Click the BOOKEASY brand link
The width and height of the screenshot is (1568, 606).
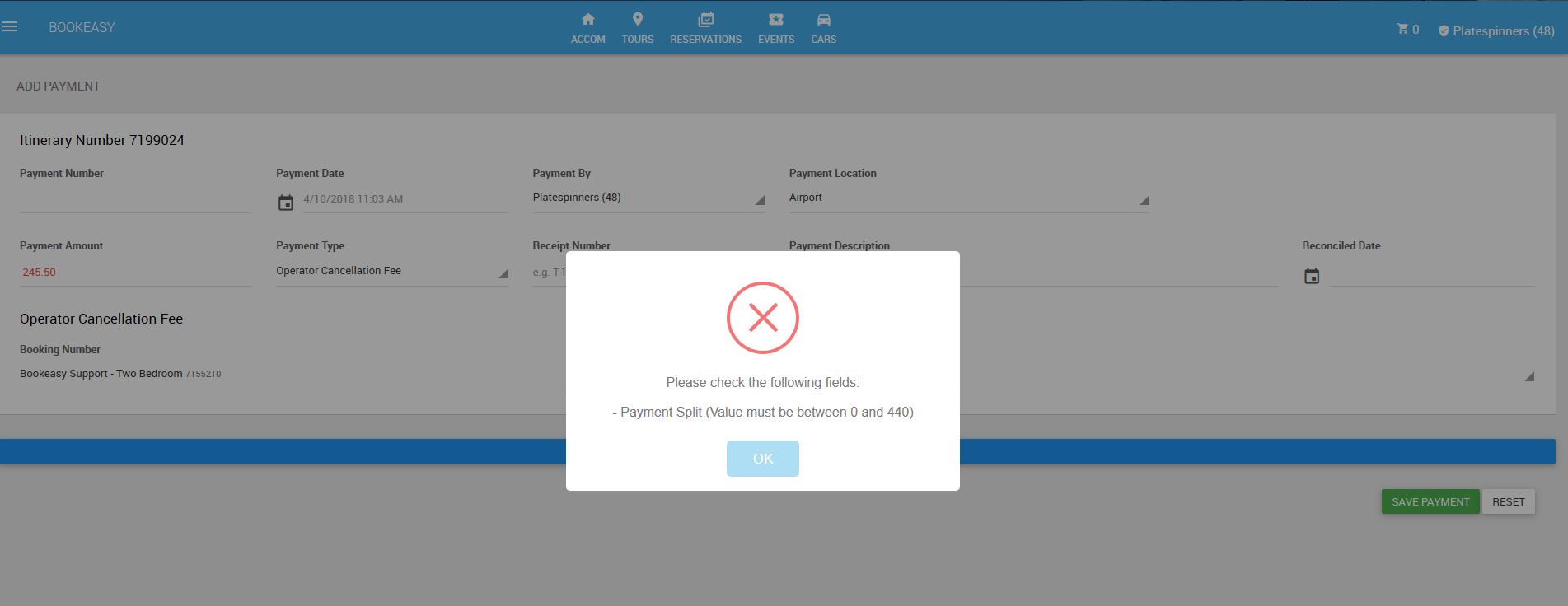[82, 27]
